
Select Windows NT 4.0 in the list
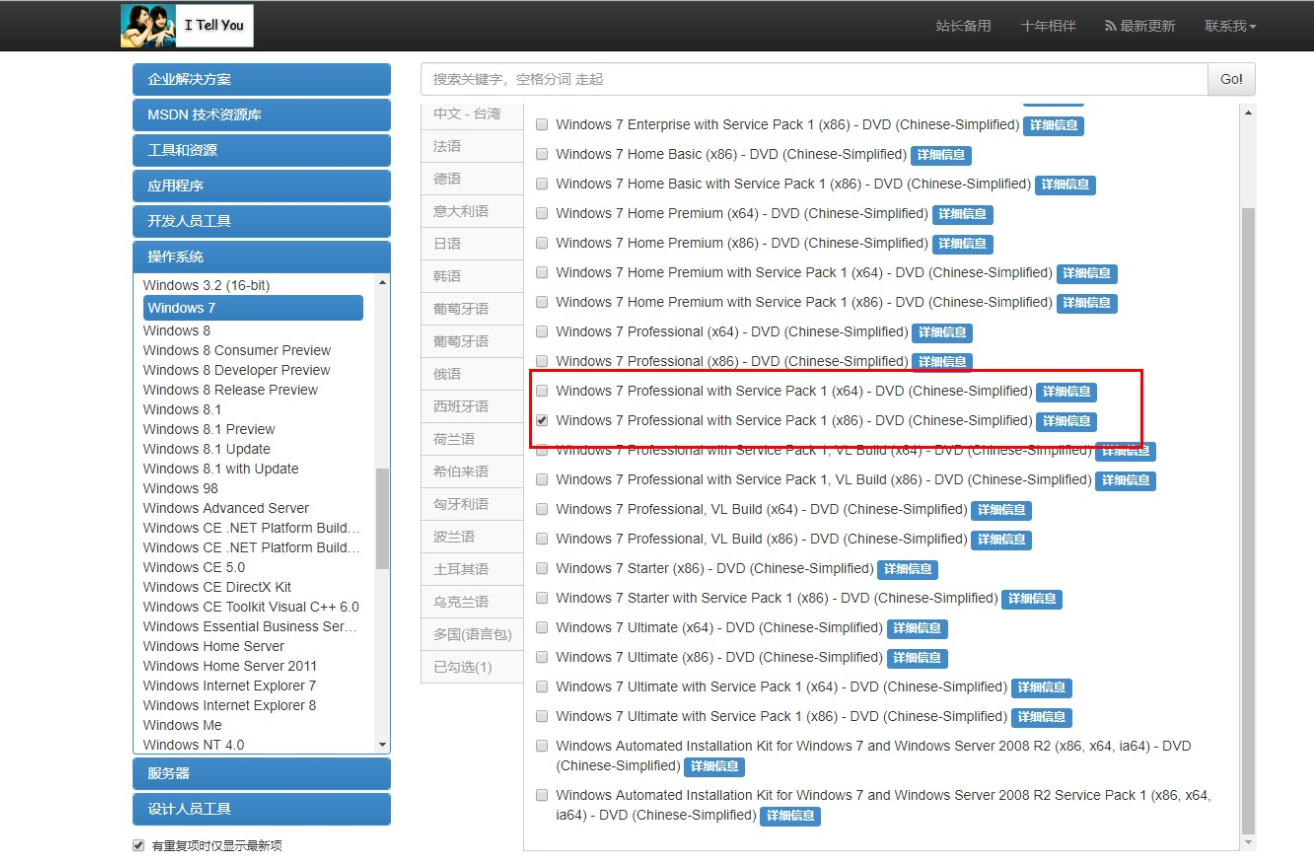[193, 745]
